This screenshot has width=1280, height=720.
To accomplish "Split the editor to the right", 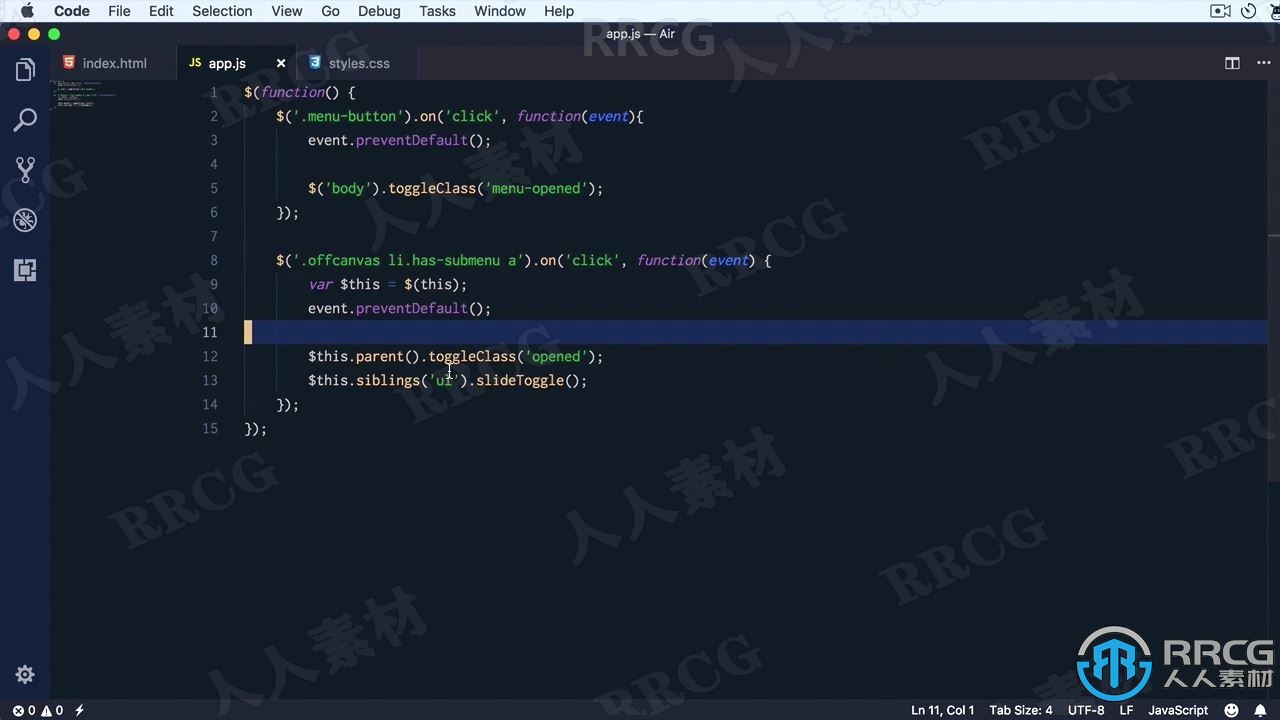I will (x=1232, y=63).
